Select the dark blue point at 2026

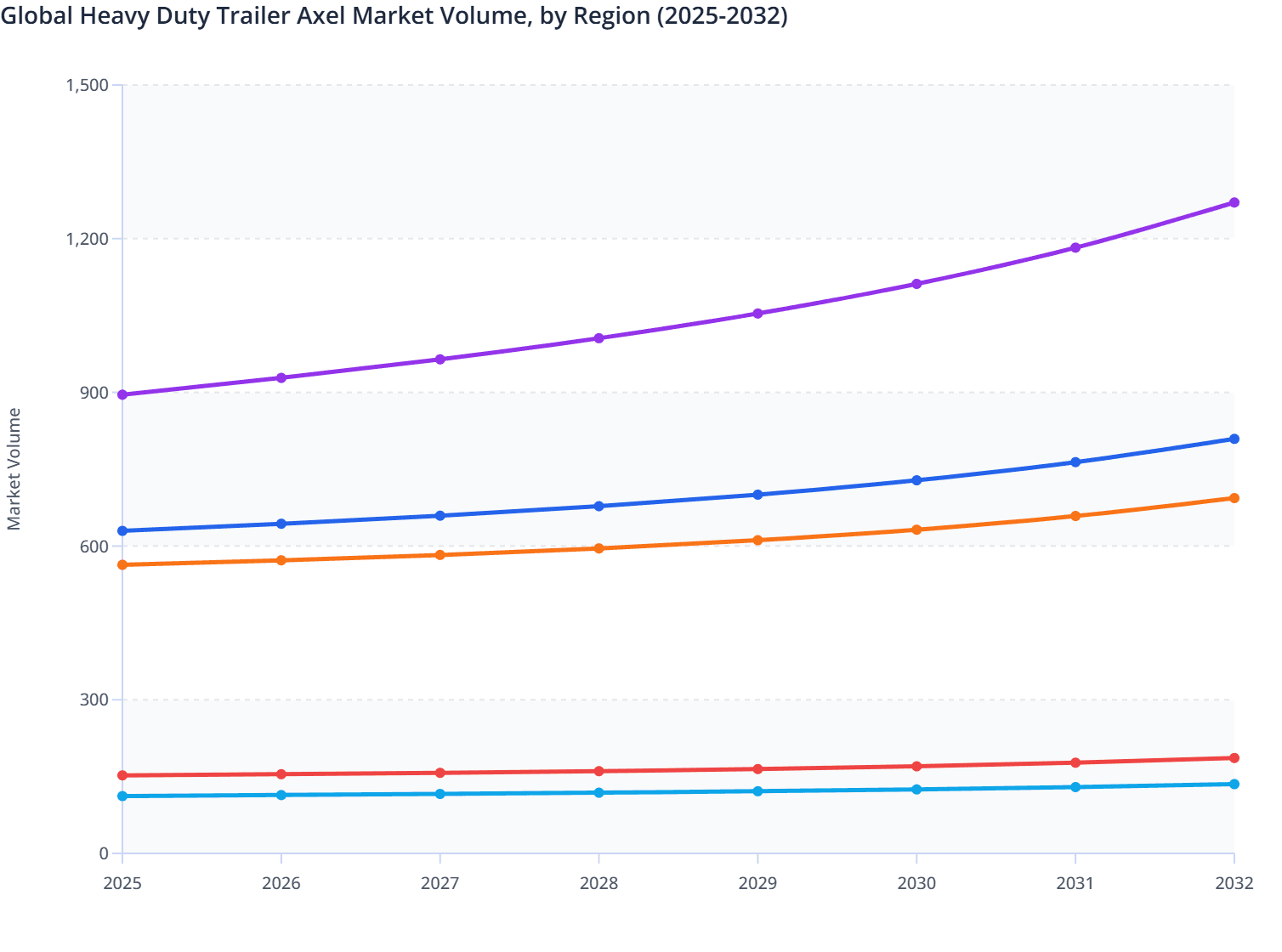281,524
